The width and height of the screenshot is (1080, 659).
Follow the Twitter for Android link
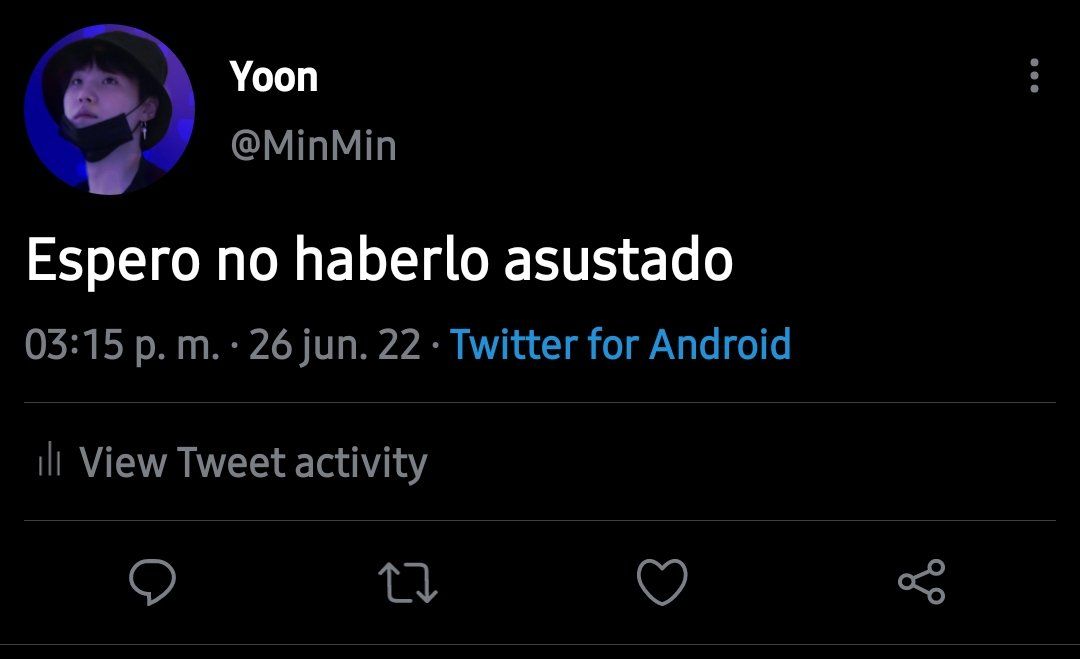pos(620,344)
